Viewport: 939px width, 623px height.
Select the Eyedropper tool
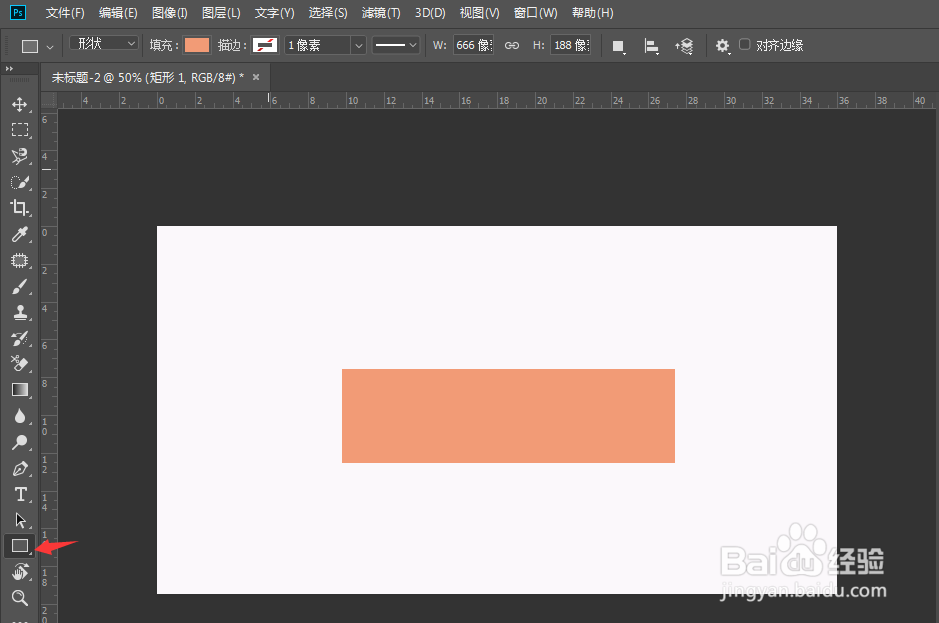click(20, 234)
